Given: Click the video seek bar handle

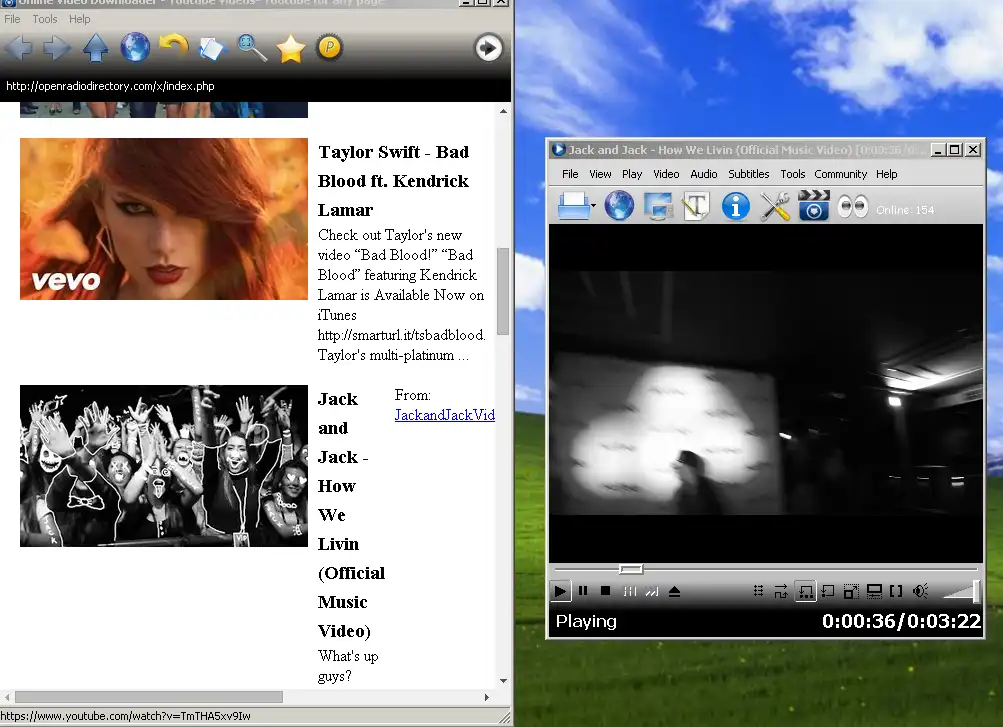Looking at the screenshot, I should [631, 568].
